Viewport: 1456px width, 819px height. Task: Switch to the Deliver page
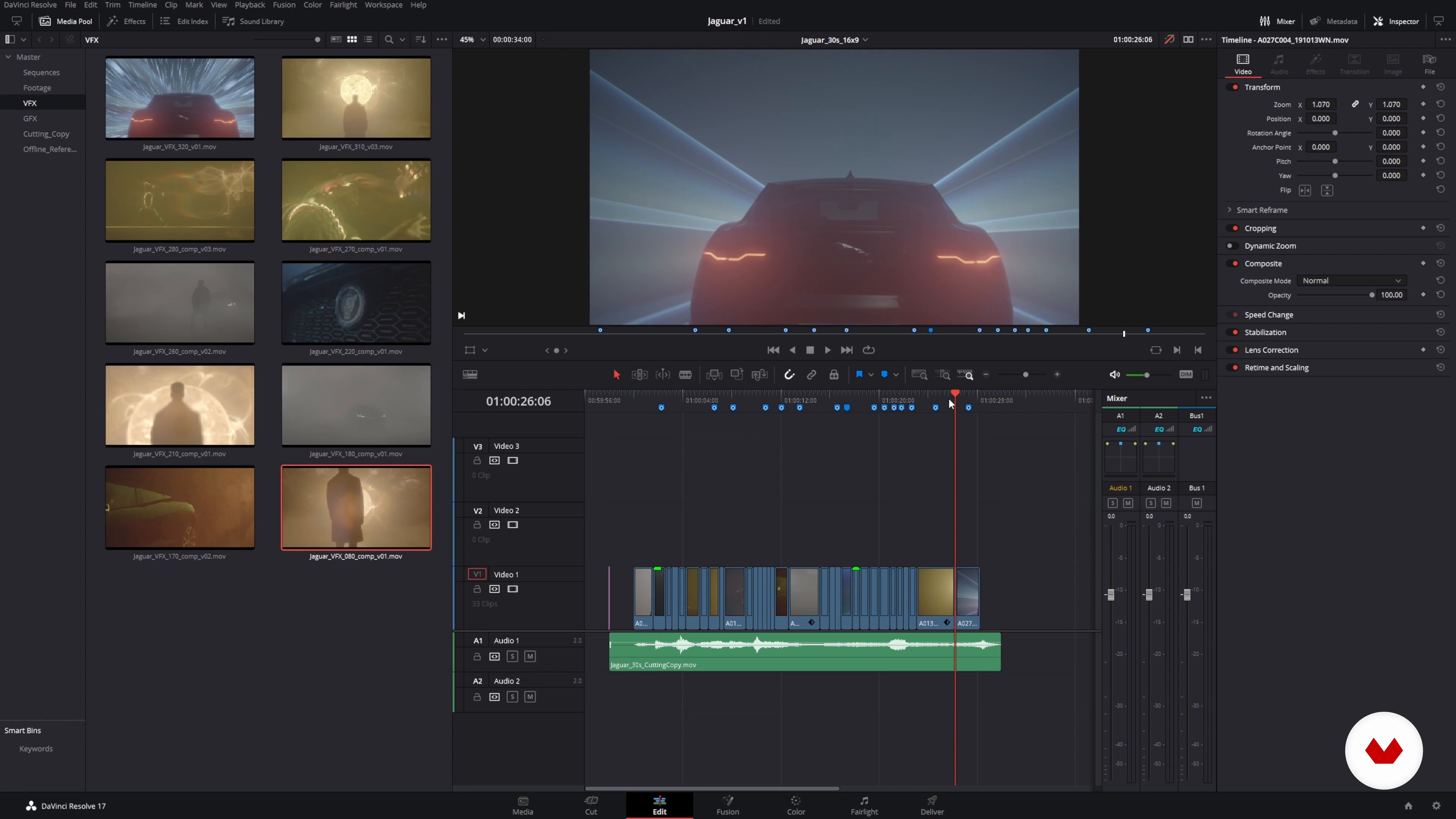(932, 805)
